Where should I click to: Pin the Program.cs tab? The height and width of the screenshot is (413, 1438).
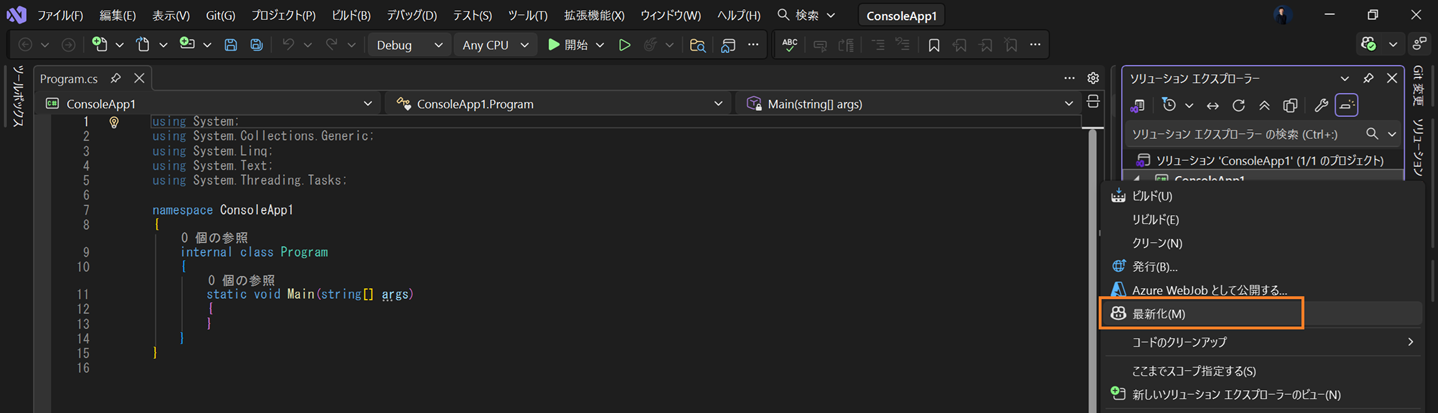tap(116, 78)
